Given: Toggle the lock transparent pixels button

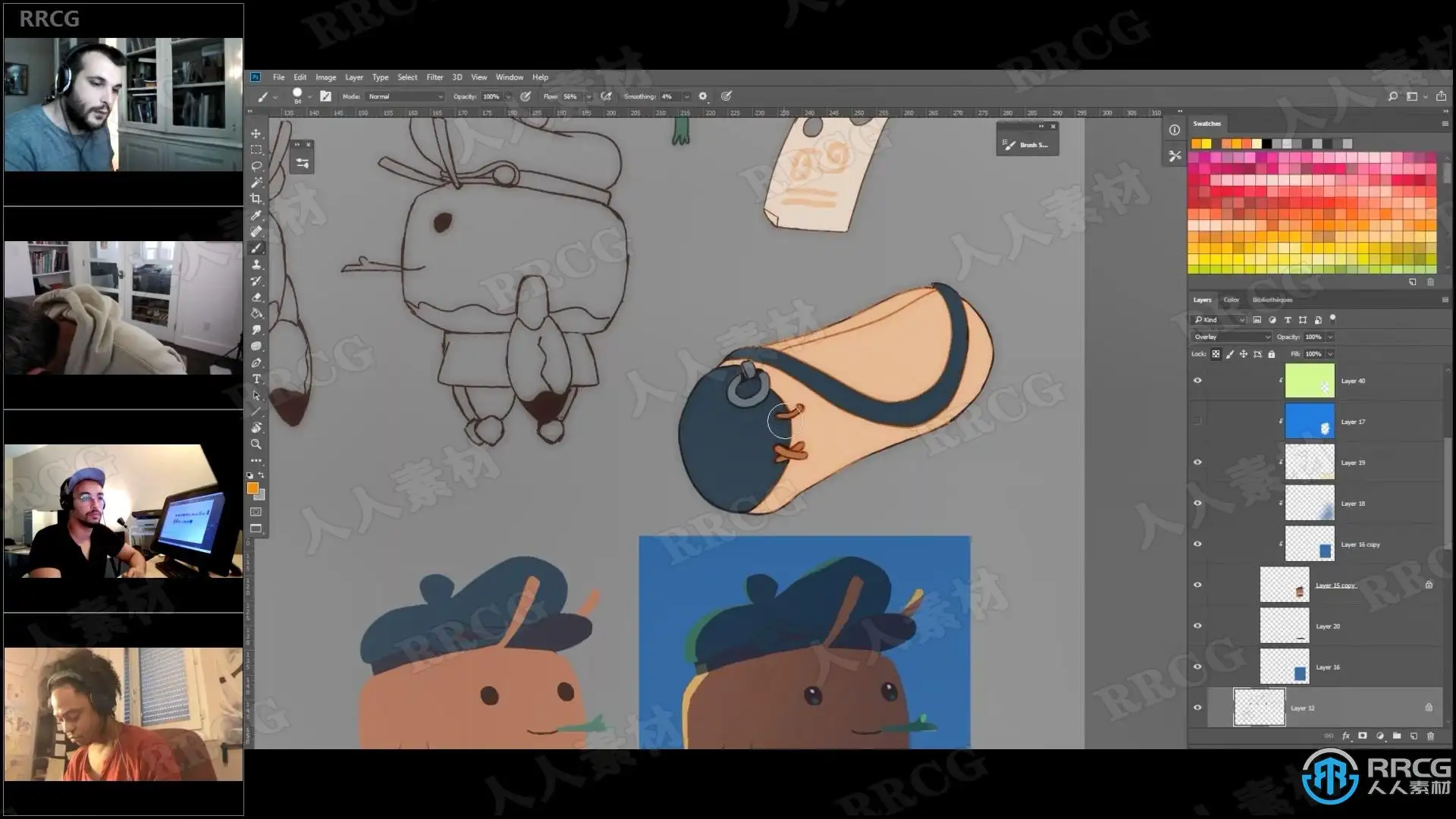Looking at the screenshot, I should tap(1216, 354).
